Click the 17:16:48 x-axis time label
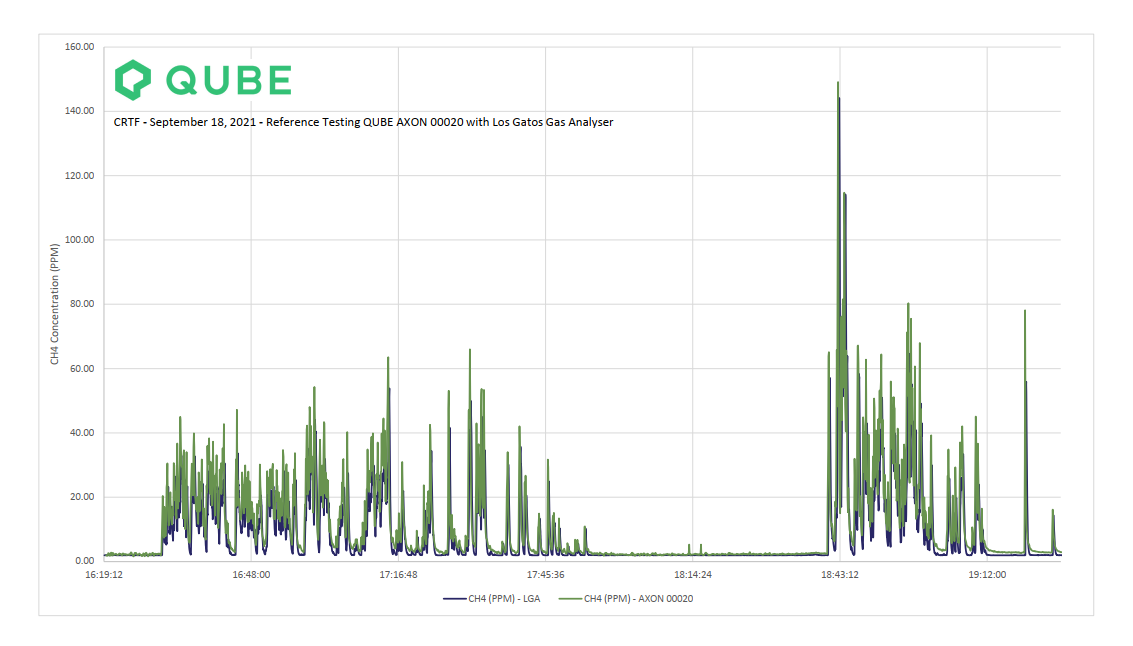 (398, 575)
